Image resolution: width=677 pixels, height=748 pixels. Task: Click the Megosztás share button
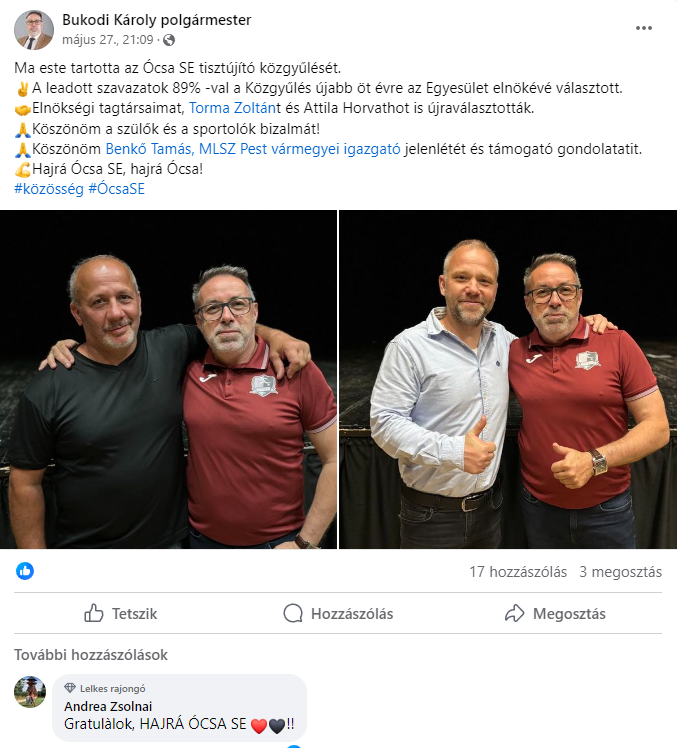click(555, 613)
